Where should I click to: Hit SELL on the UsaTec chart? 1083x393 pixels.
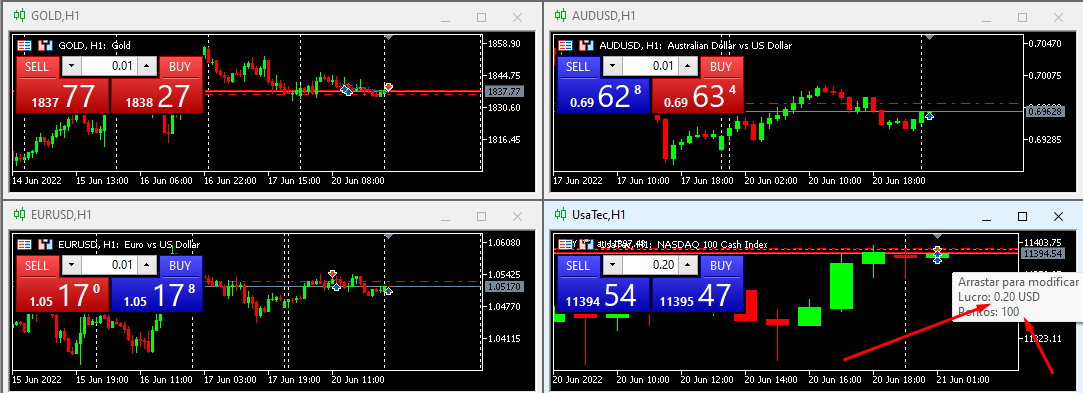coord(578,266)
